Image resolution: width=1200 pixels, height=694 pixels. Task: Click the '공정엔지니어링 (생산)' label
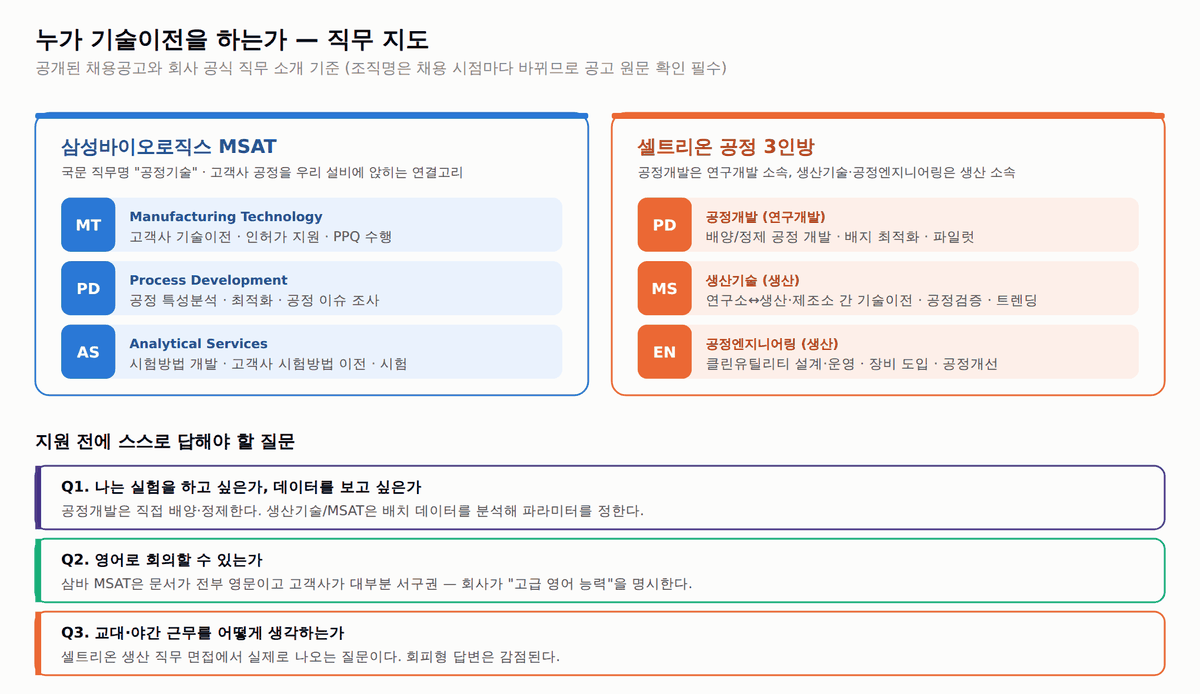772,343
